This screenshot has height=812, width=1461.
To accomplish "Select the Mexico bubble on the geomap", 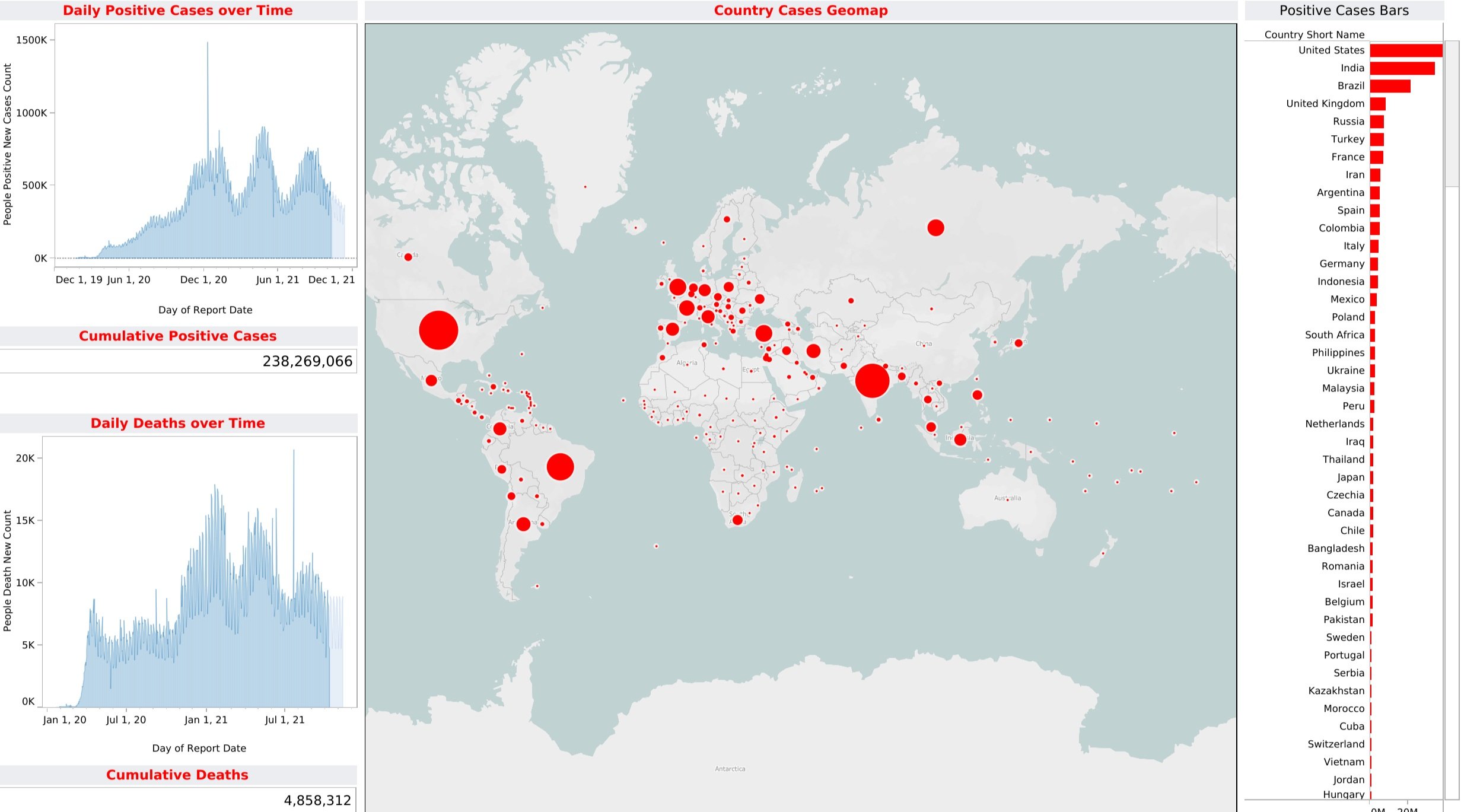I will [431, 380].
